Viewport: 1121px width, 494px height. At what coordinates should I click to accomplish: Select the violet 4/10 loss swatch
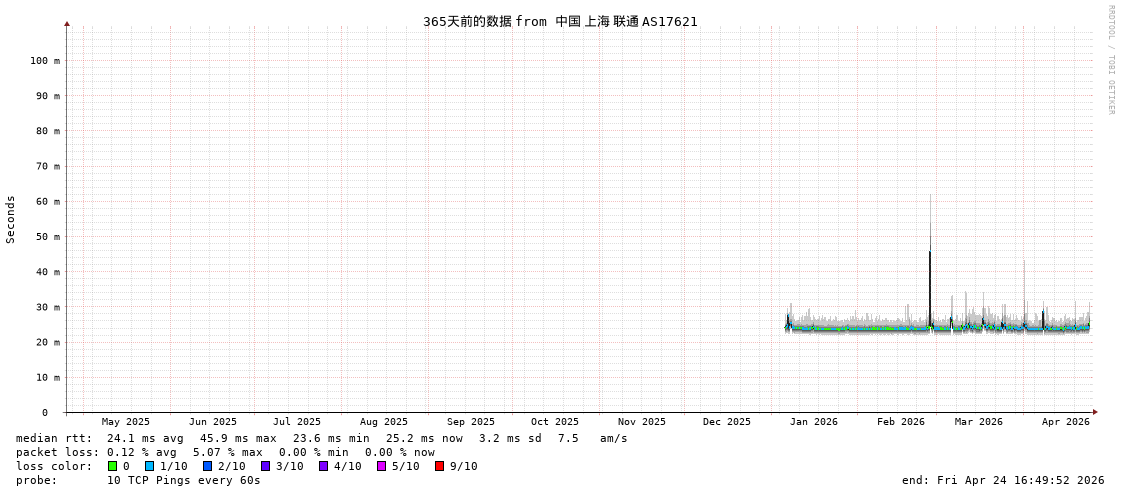click(x=323, y=466)
